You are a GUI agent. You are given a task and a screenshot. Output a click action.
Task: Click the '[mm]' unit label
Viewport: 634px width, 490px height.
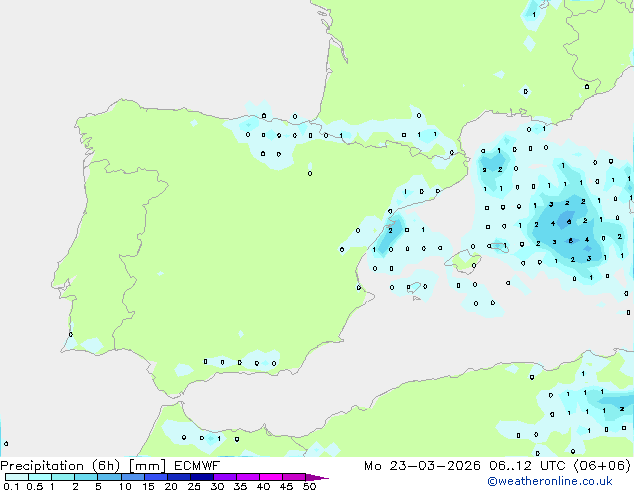148,466
